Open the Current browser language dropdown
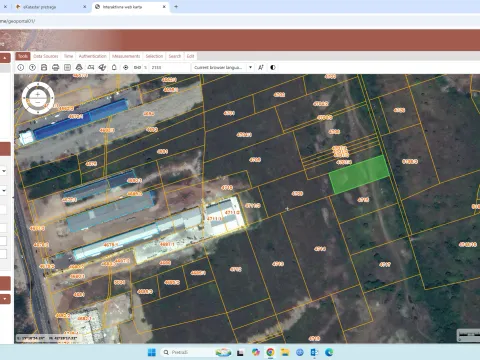 [x=223, y=67]
